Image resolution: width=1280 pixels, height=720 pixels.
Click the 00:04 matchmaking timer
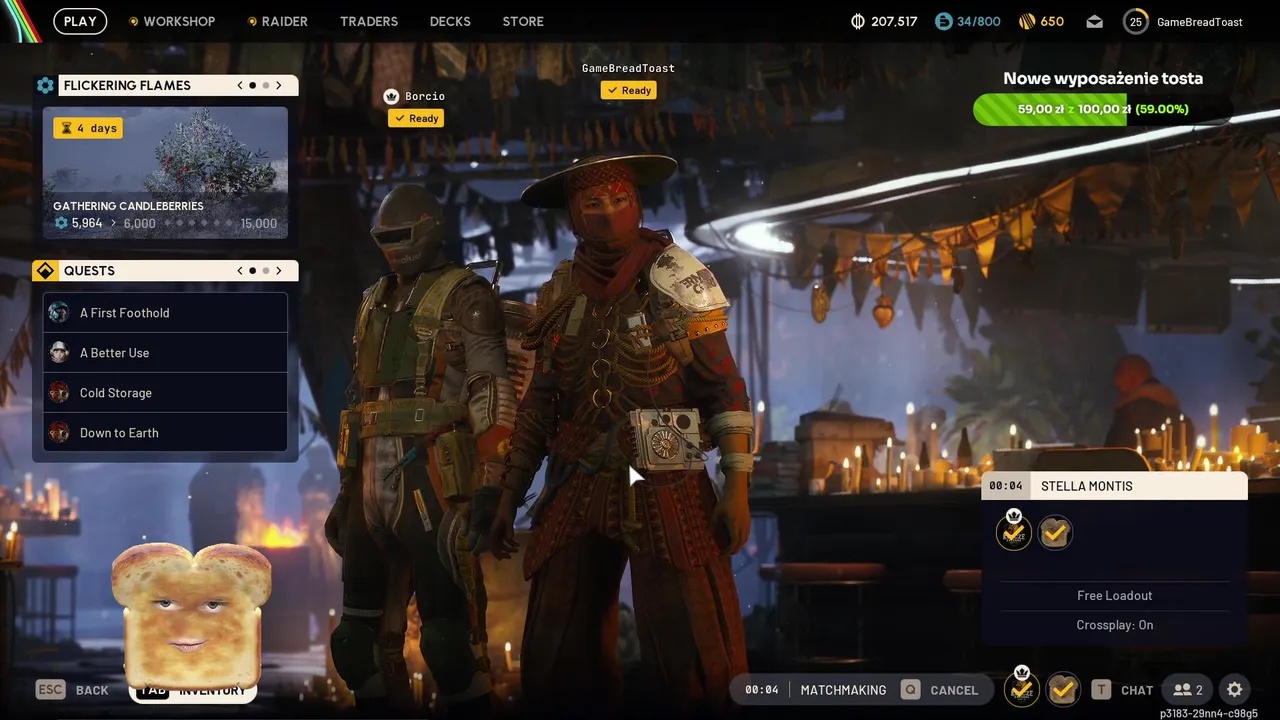[762, 690]
